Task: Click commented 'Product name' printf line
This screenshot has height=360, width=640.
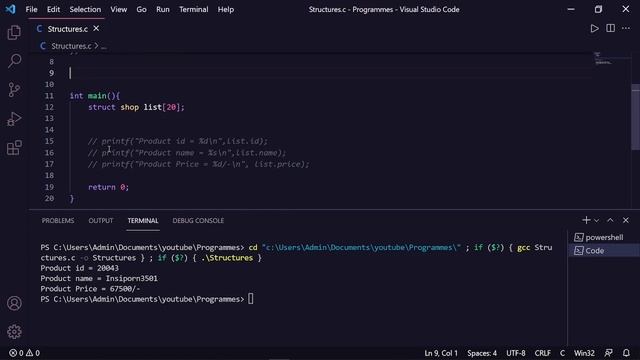Action: pos(187,153)
